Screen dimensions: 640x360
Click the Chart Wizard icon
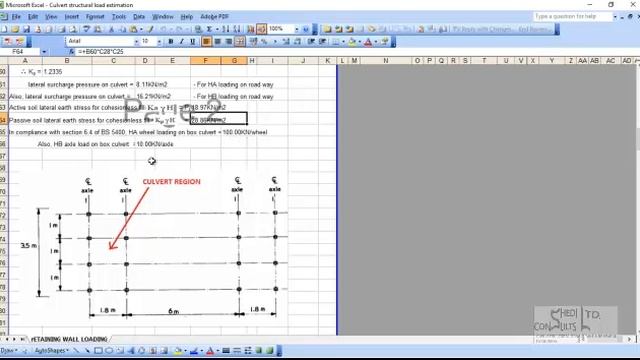tap(251, 29)
